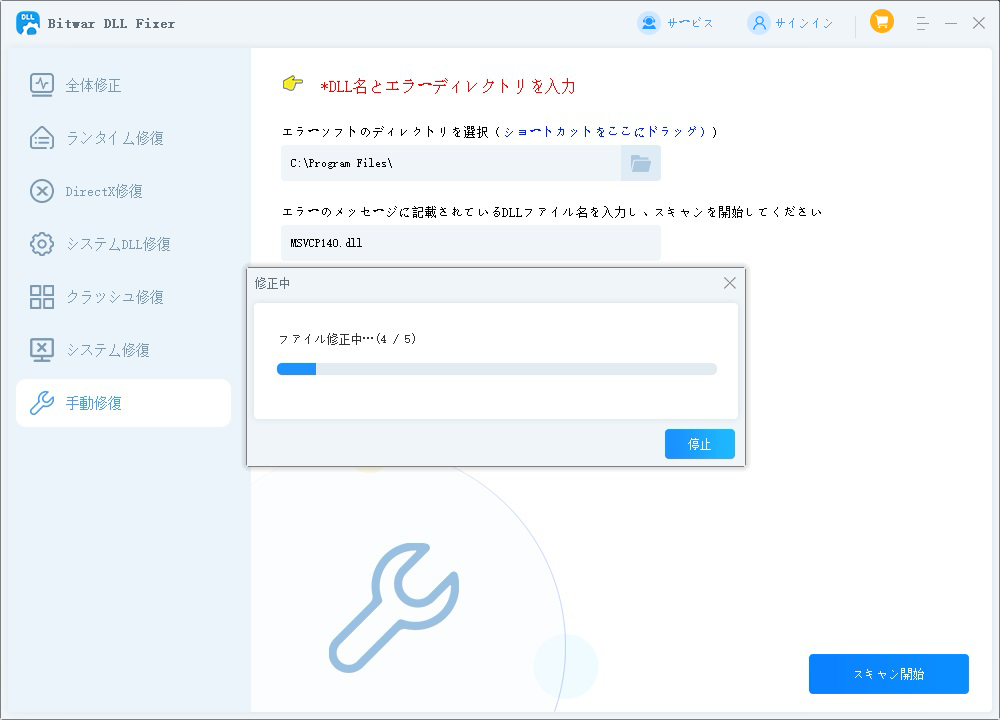The image size is (1000, 720).
Task: Click the large wrench illustration
Action: pyautogui.click(x=393, y=608)
